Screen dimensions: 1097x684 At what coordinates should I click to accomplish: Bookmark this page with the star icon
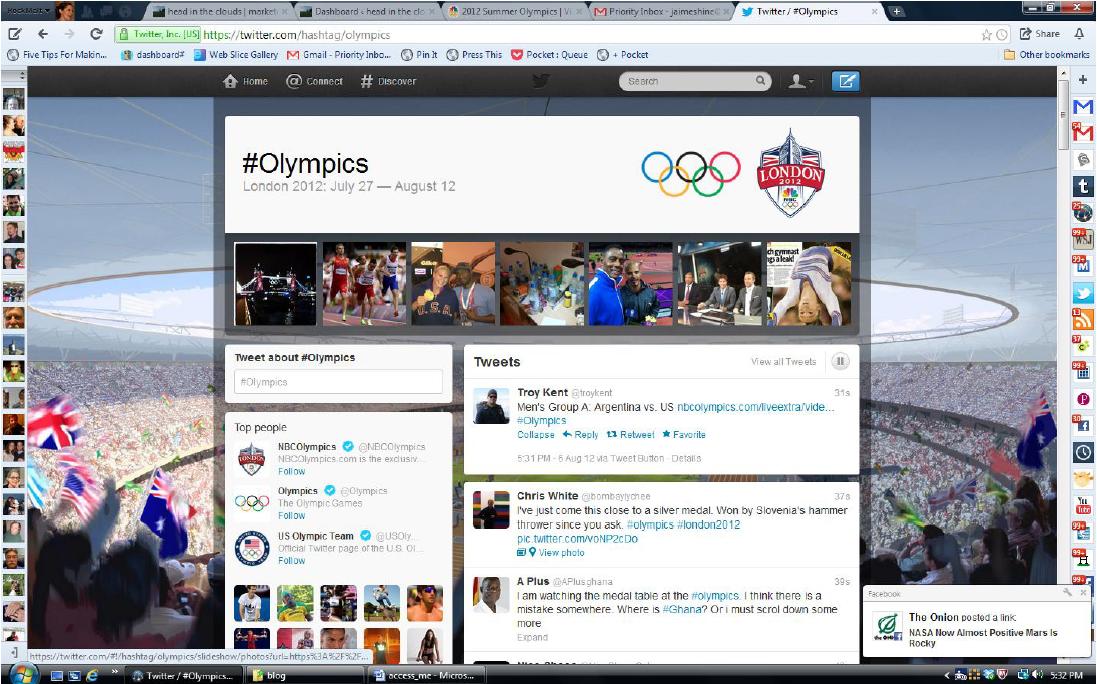986,34
